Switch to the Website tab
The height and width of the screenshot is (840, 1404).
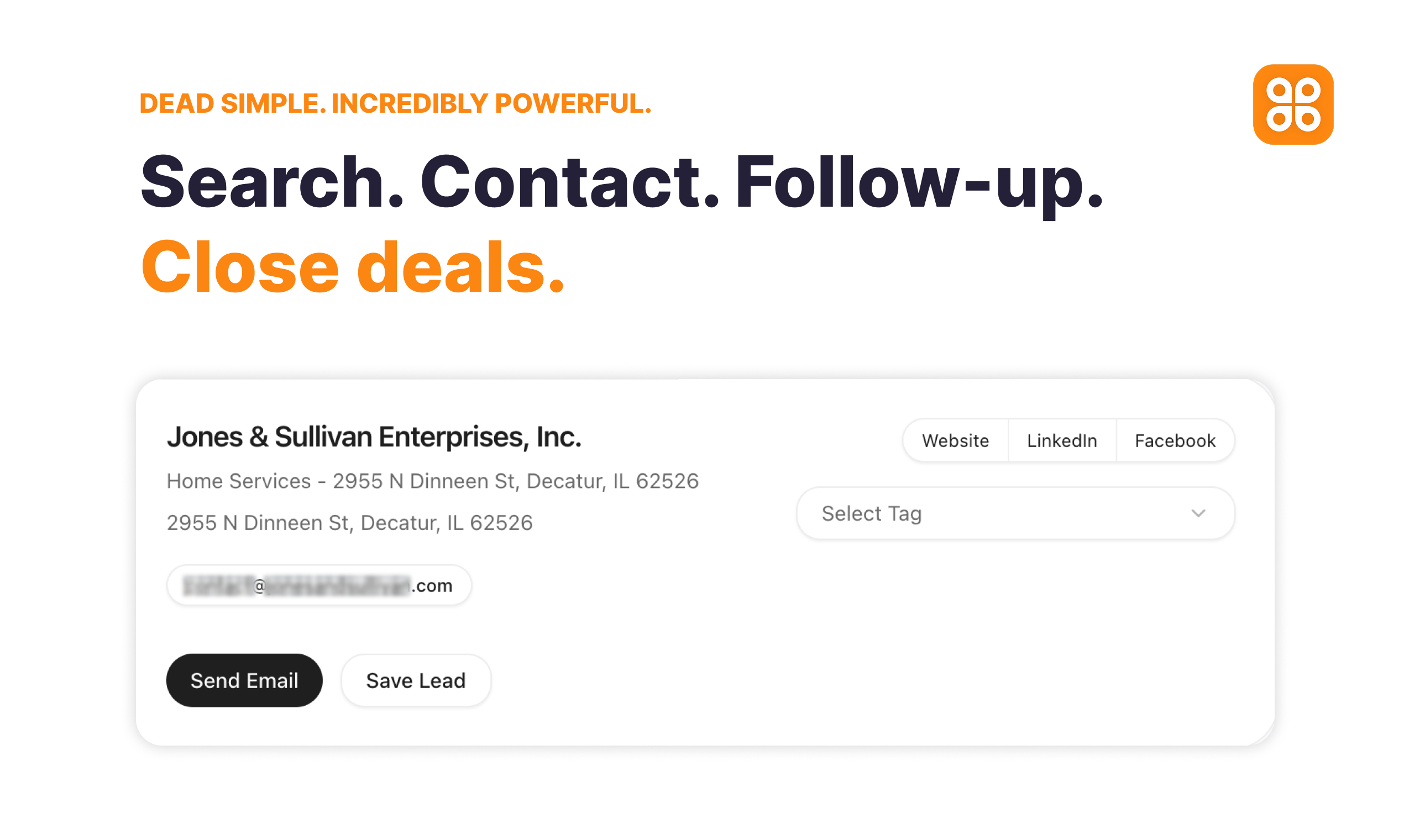(955, 440)
